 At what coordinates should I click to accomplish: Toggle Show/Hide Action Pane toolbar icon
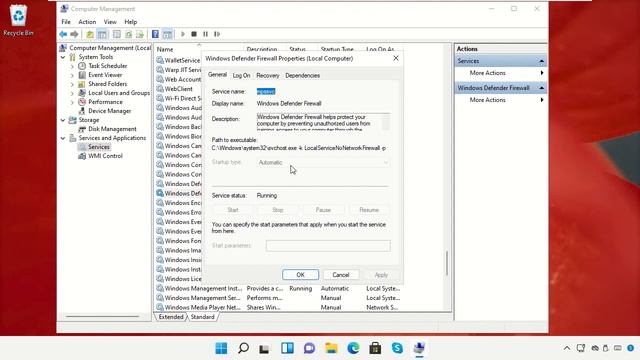167,34
